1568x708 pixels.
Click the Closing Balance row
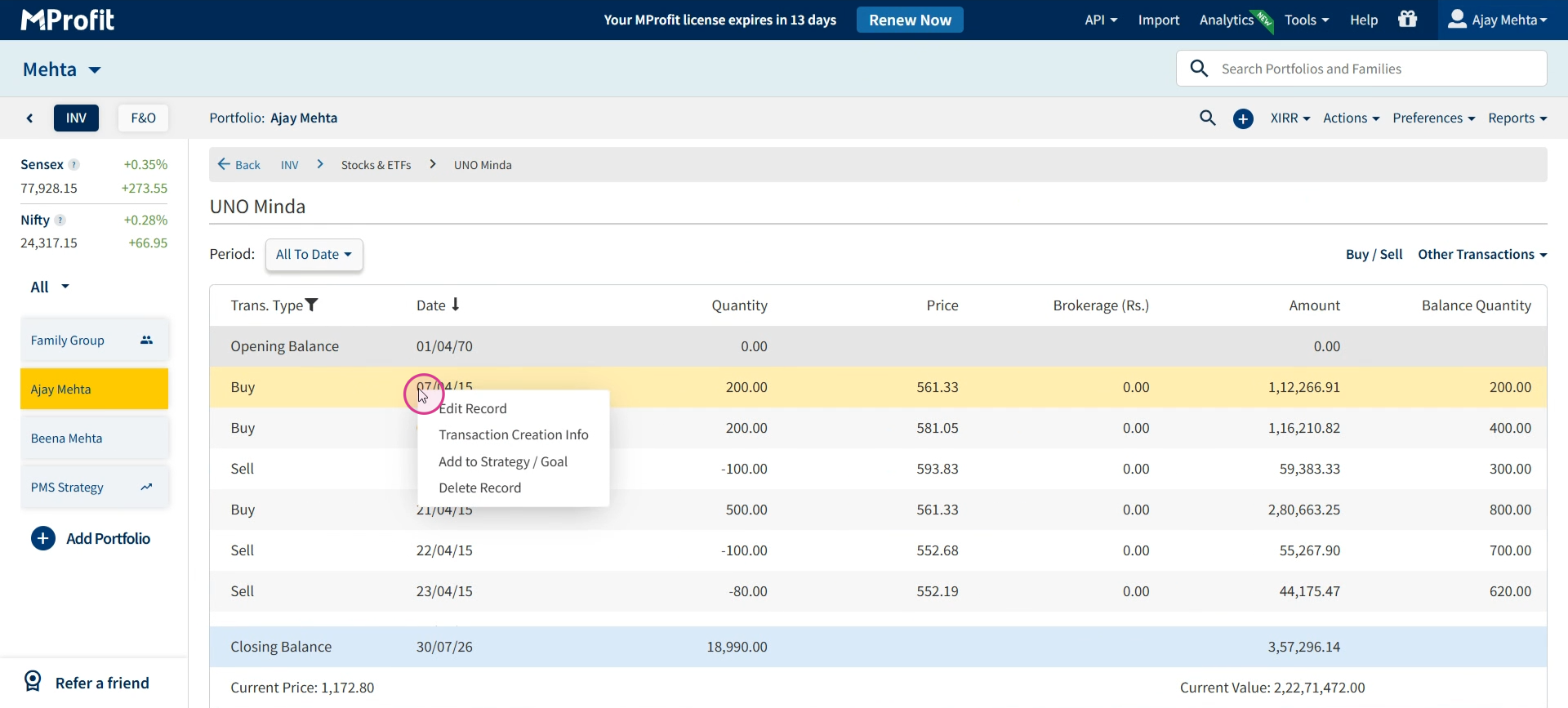[878, 647]
